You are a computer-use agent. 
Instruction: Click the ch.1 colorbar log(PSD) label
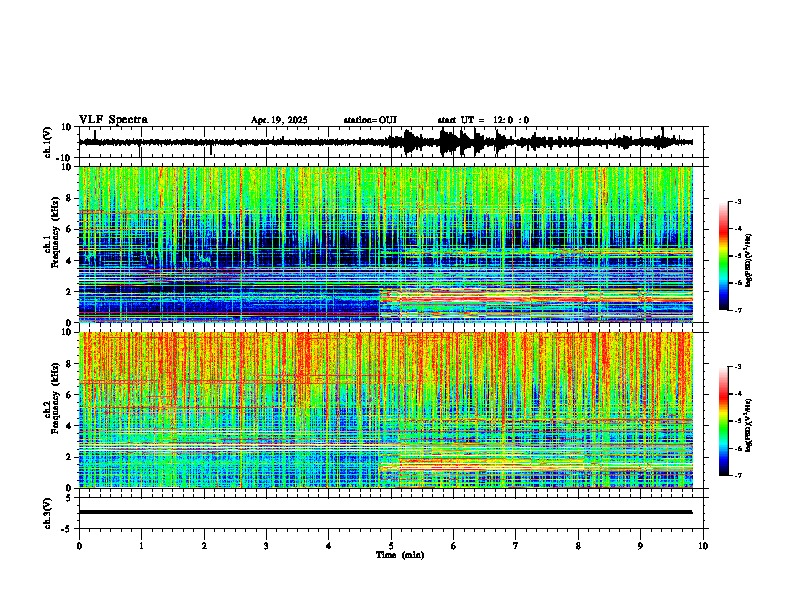click(749, 260)
